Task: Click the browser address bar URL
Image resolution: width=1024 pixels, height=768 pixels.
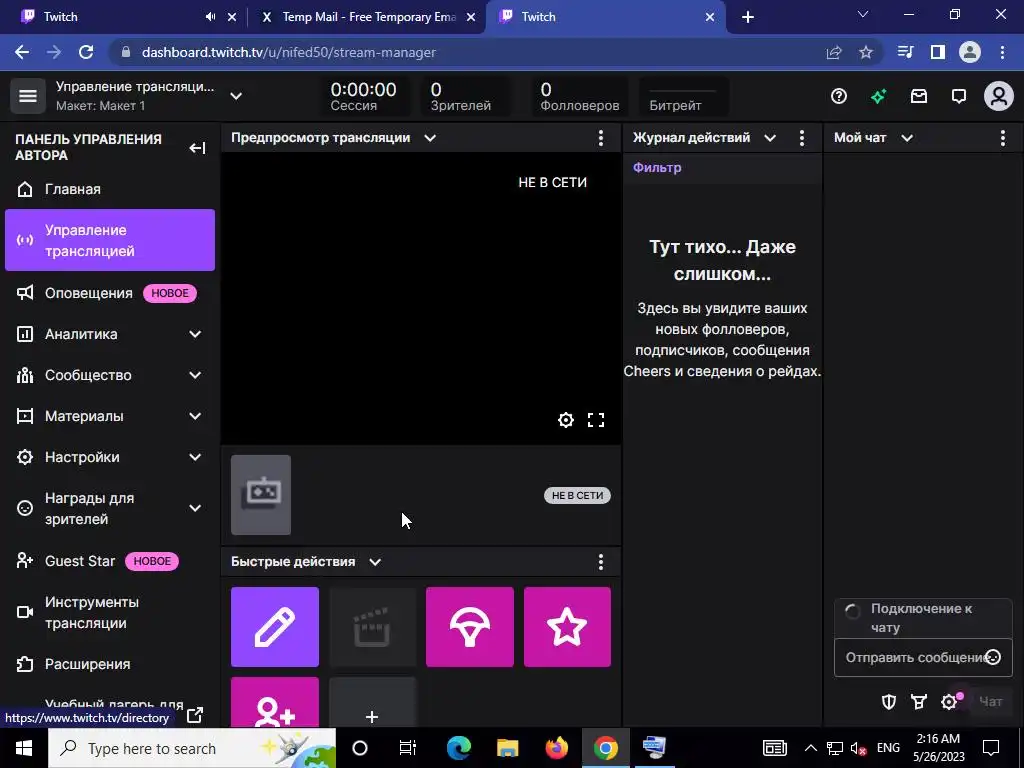Action: [x=289, y=52]
